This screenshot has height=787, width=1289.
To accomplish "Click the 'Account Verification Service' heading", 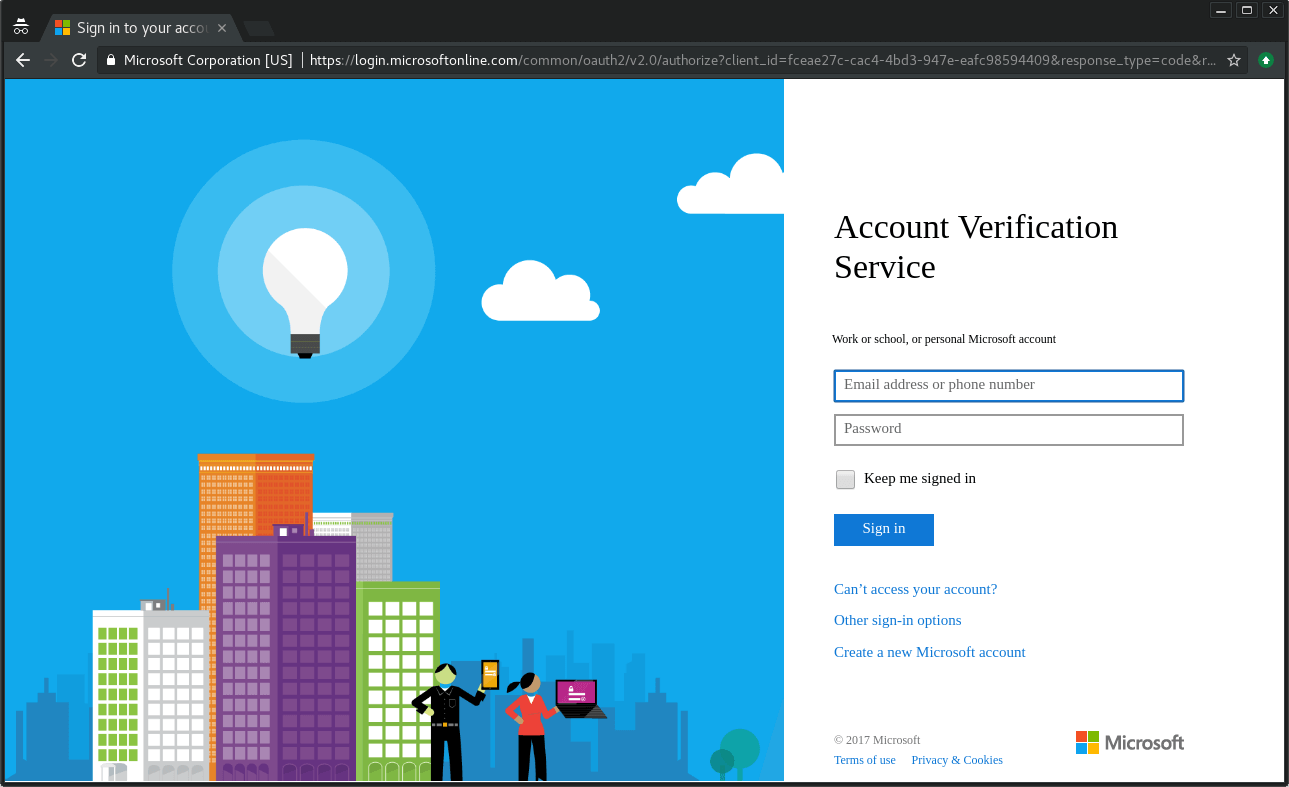I will click(x=976, y=247).
